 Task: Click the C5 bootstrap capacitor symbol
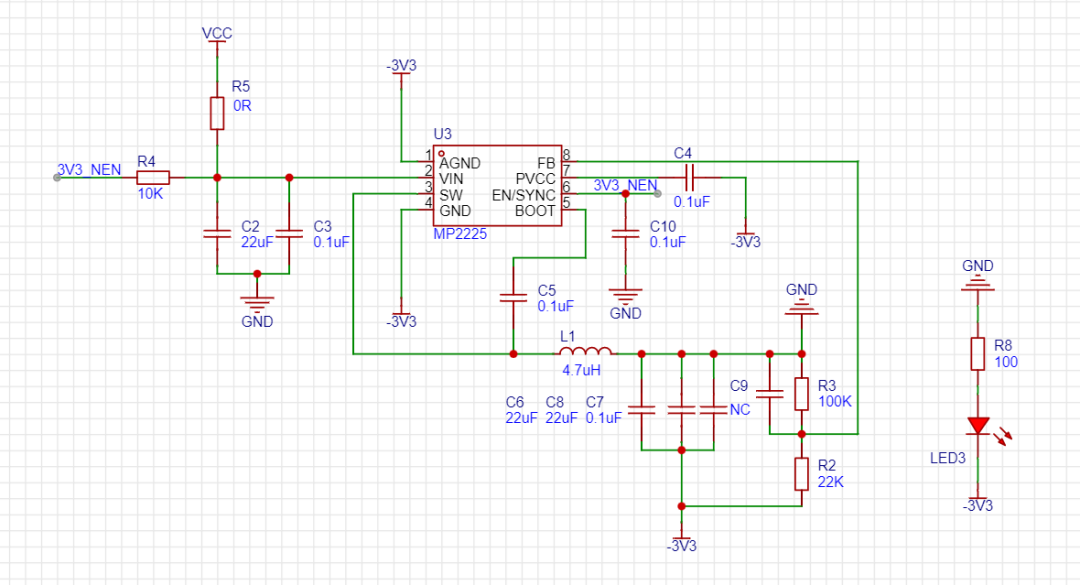point(513,297)
